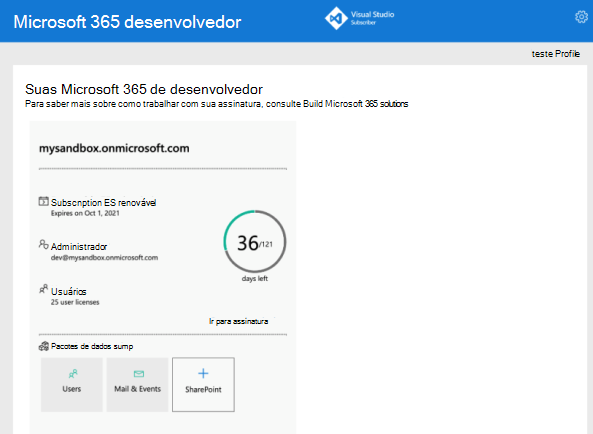Click the 36 days left progress ring

255,241
